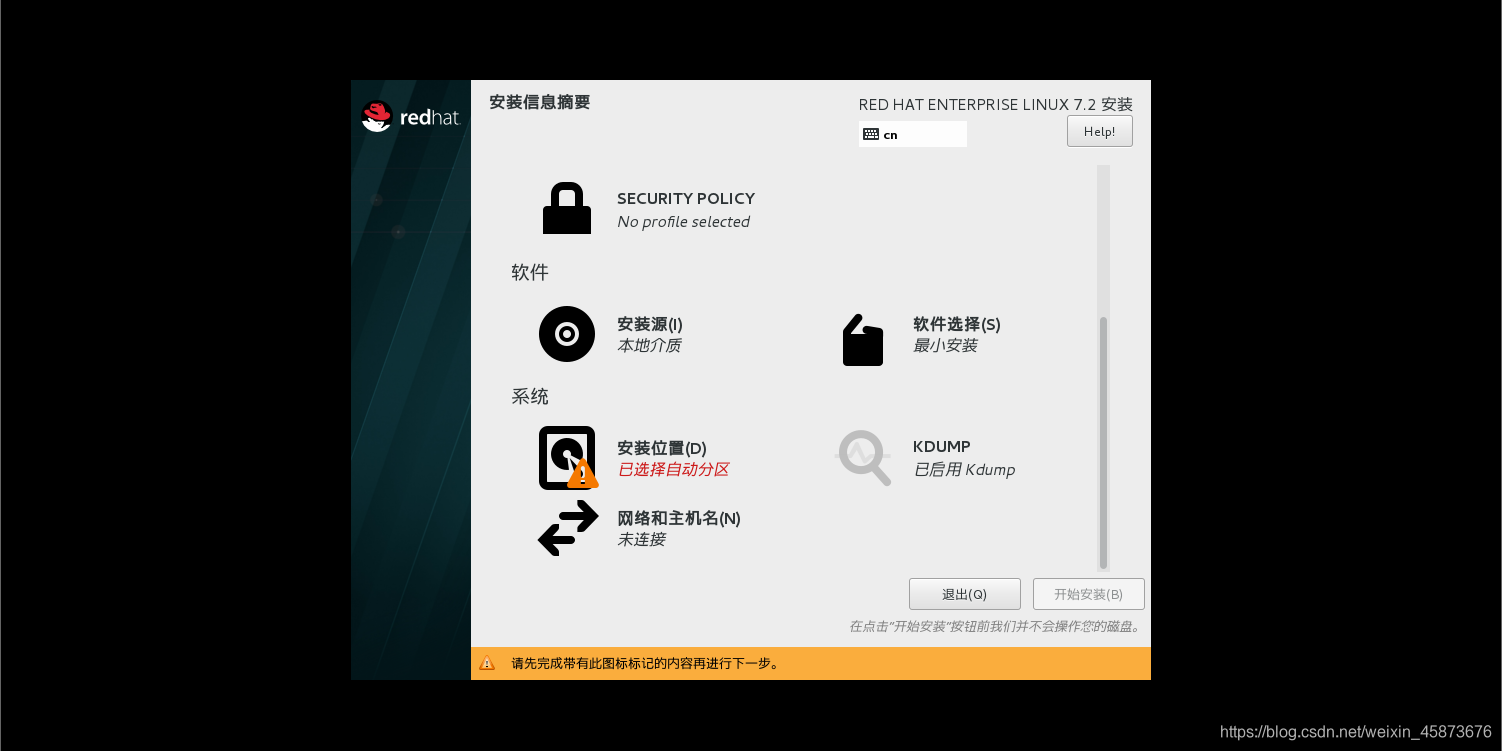The height and width of the screenshot is (751, 1502).
Task: Click the software selection package icon
Action: 863,340
